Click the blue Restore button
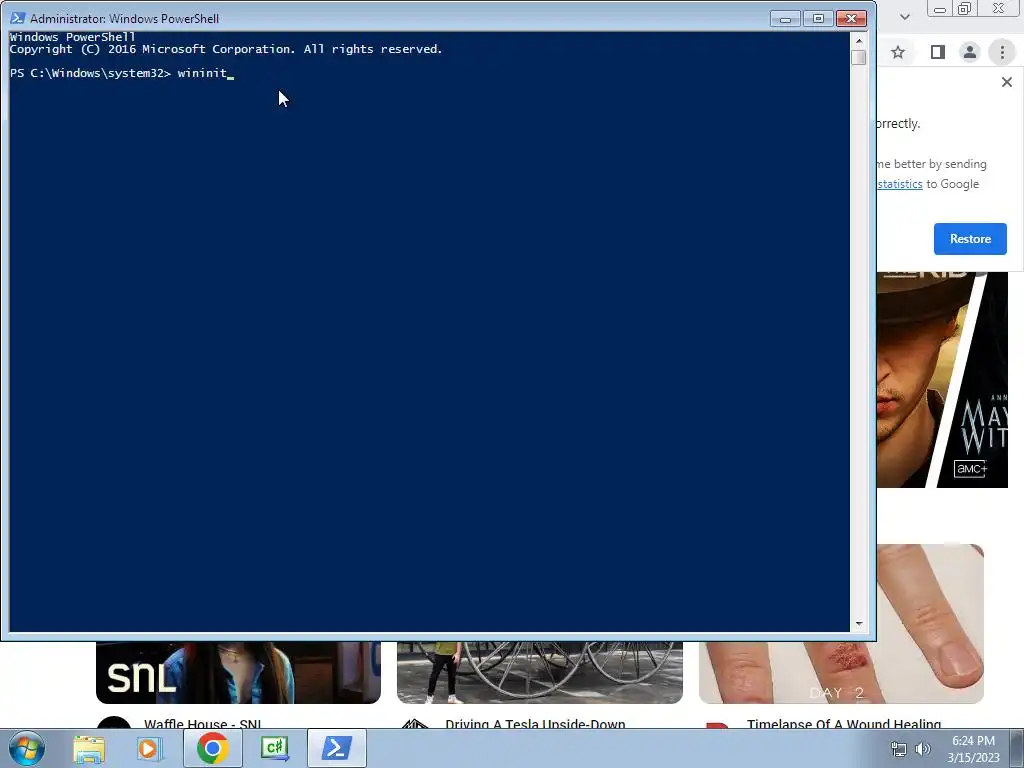The image size is (1024, 768). [970, 239]
